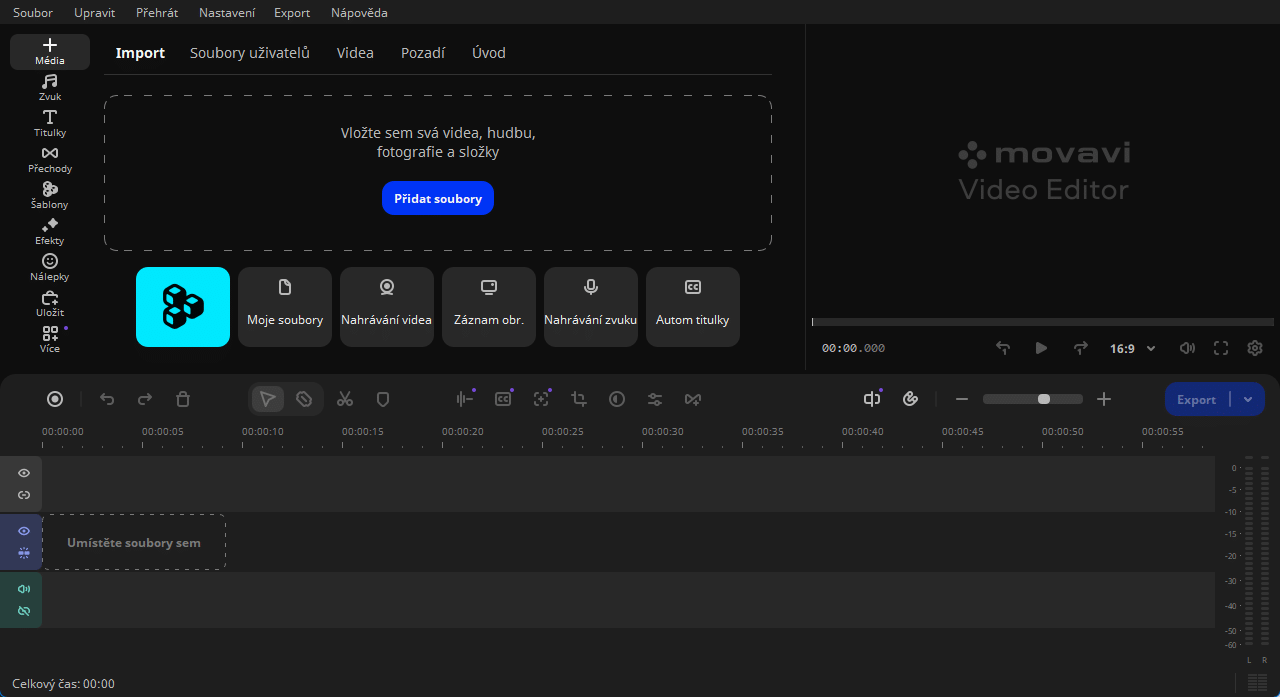Select the Import tab
Image resolution: width=1280 pixels, height=697 pixels.
[140, 53]
